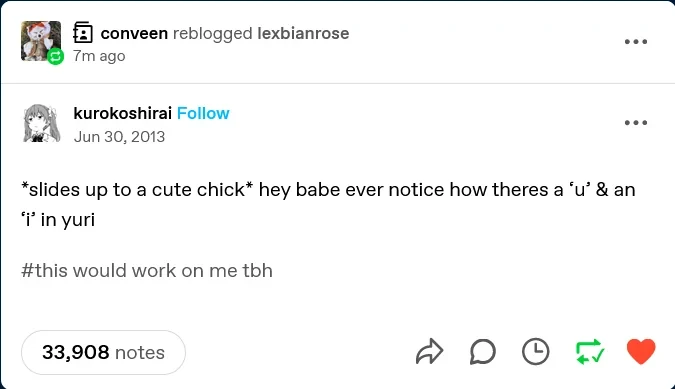Click the Jun 30, 2013 timestamp
This screenshot has width=675, height=389.
[119, 137]
